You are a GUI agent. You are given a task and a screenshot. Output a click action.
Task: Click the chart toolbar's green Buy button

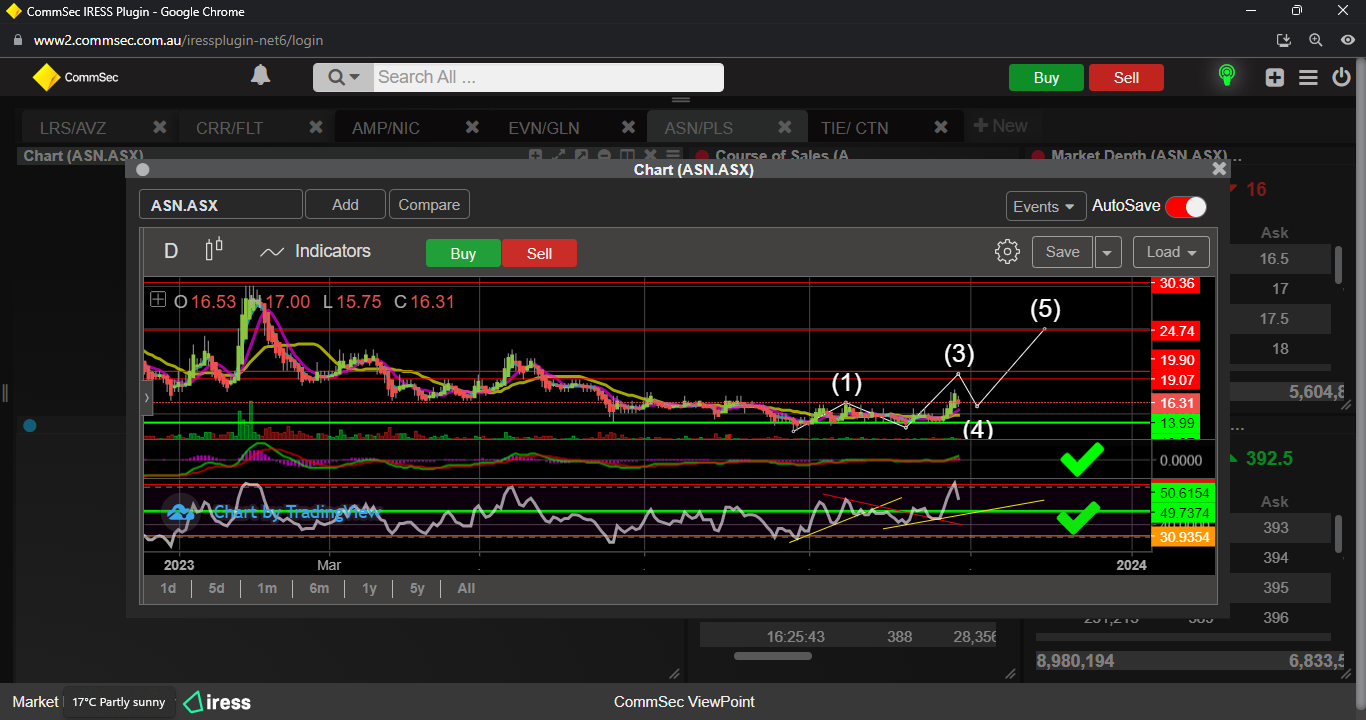[463, 254]
